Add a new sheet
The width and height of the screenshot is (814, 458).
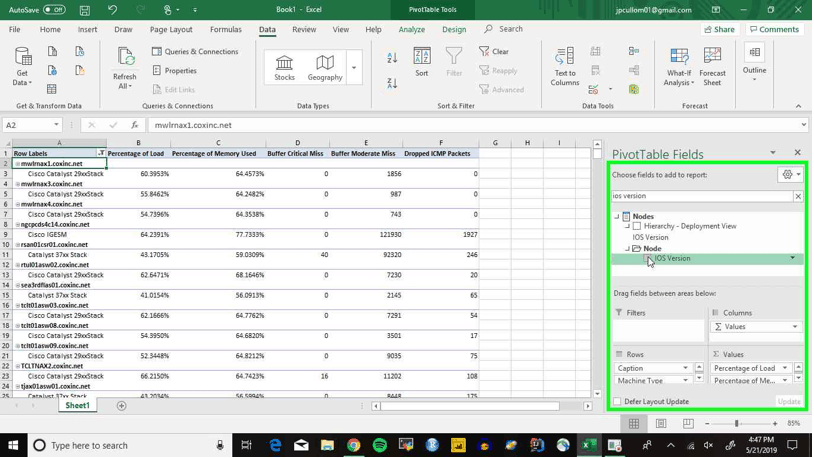tap(121, 406)
